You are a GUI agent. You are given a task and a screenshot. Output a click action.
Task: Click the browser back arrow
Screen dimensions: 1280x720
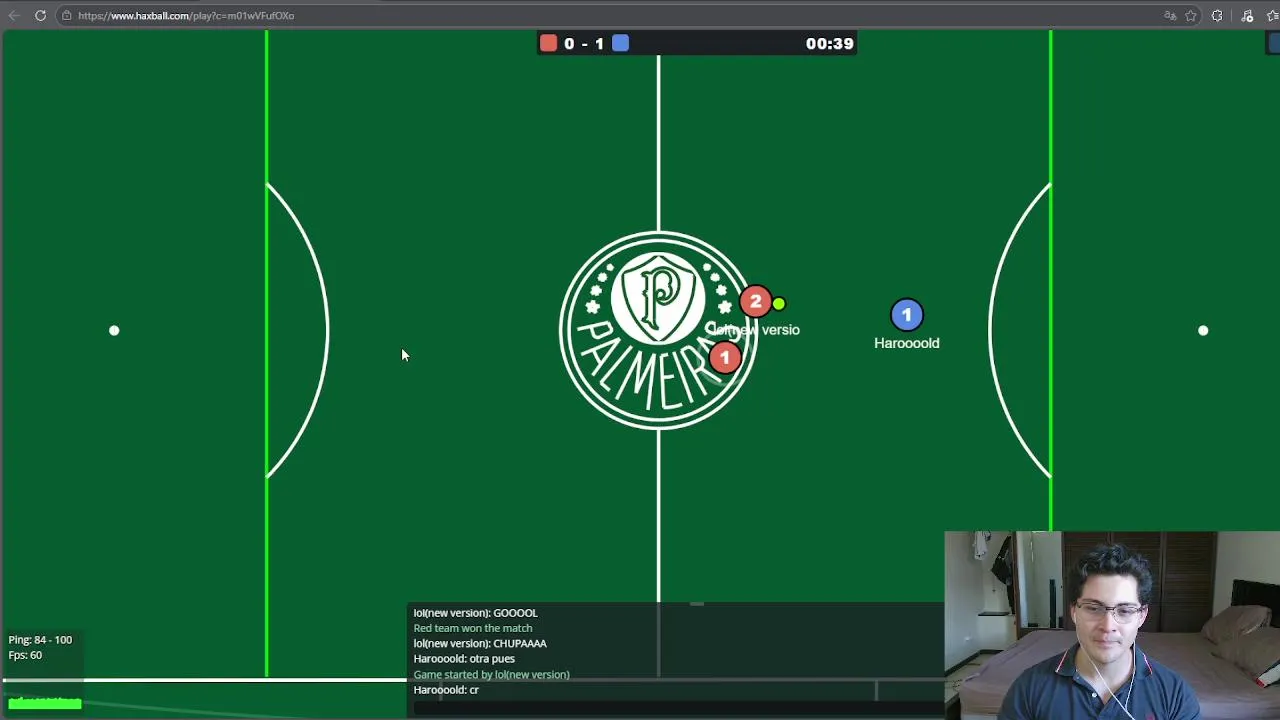14,16
